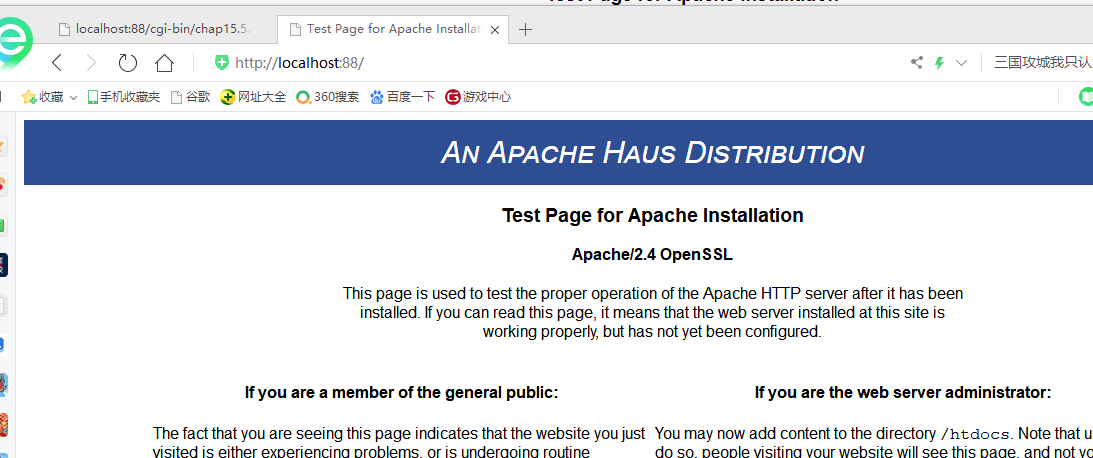Click the /htdocs directory text
This screenshot has height=458, width=1093.
976,434
